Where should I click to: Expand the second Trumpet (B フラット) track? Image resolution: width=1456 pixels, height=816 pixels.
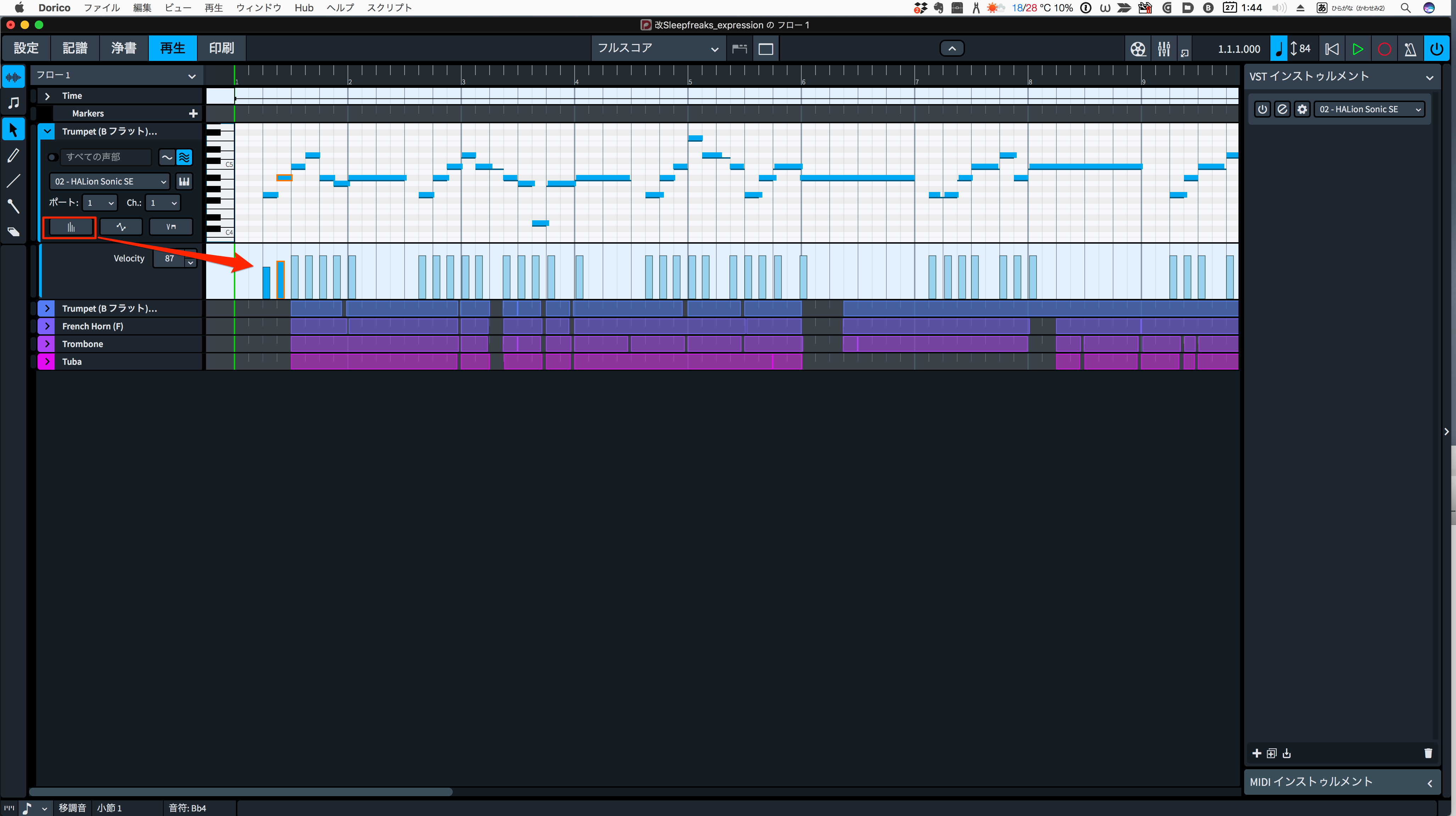(x=47, y=308)
